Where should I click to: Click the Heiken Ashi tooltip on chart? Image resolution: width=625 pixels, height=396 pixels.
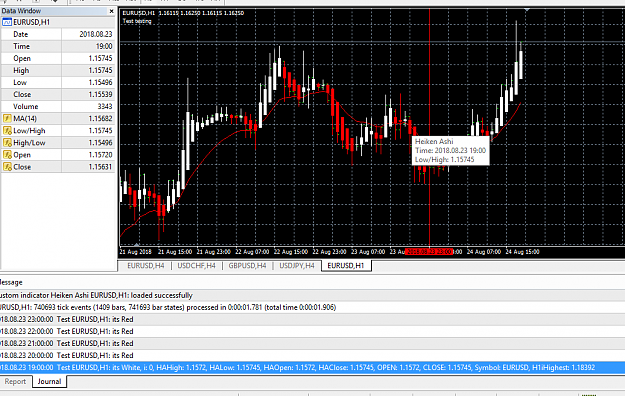pos(450,150)
